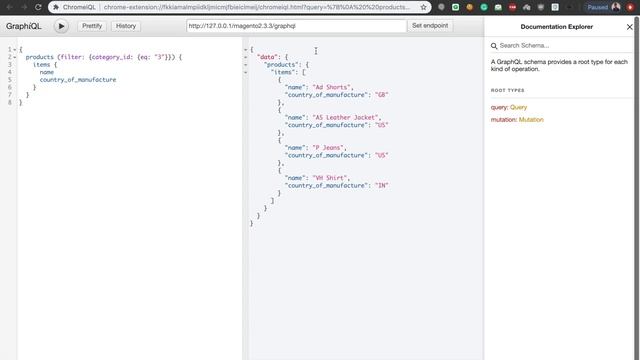Click the Set endpoint button
This screenshot has width=640, height=360.
point(430,26)
